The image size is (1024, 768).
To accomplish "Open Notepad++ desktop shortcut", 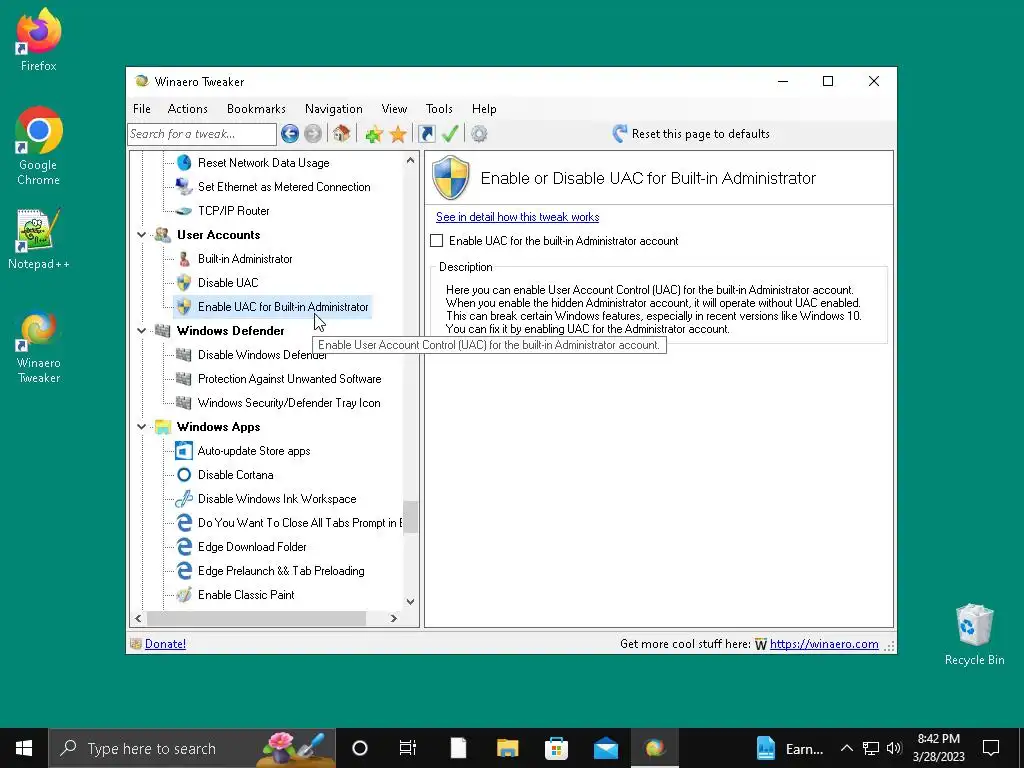I will [x=39, y=239].
